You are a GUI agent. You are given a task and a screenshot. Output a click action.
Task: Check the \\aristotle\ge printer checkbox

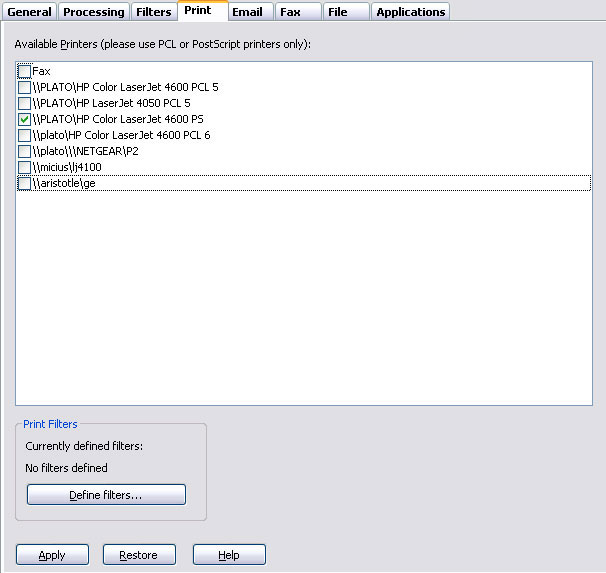point(25,184)
